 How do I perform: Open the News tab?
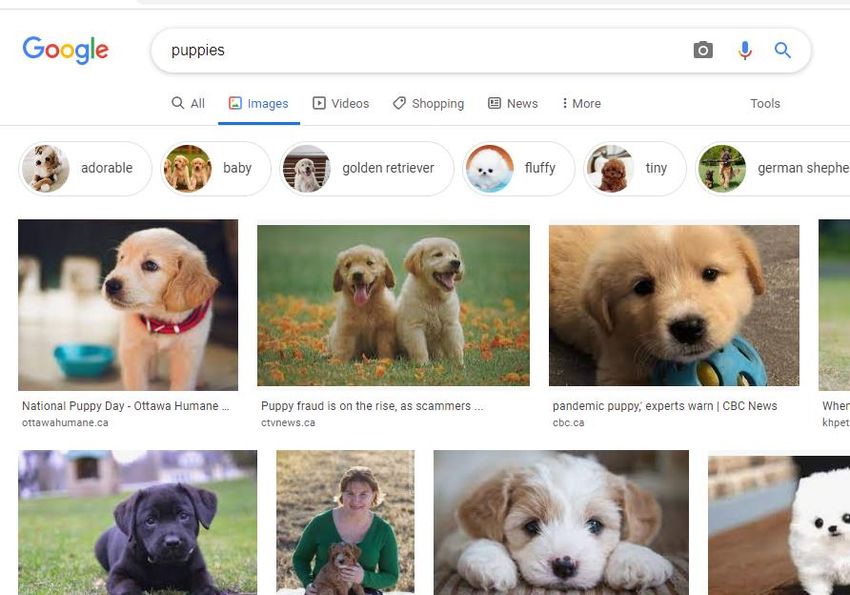pyautogui.click(x=513, y=104)
